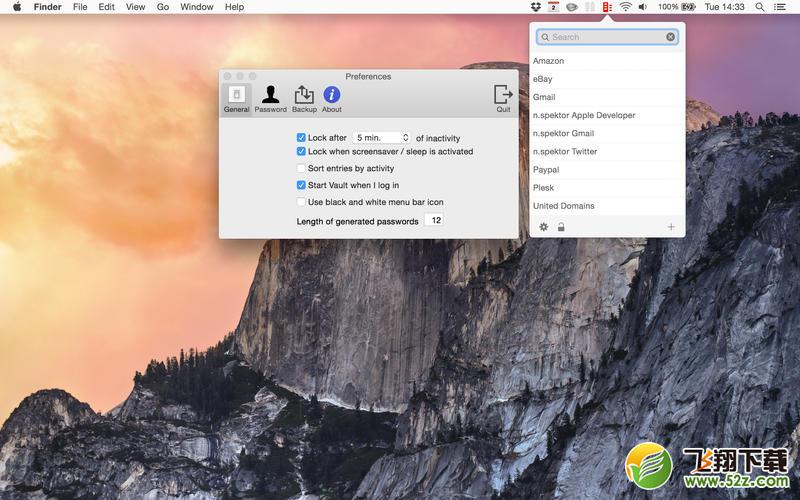The width and height of the screenshot is (800, 500).
Task: Click the volume icon in menu bar
Action: point(643,7)
